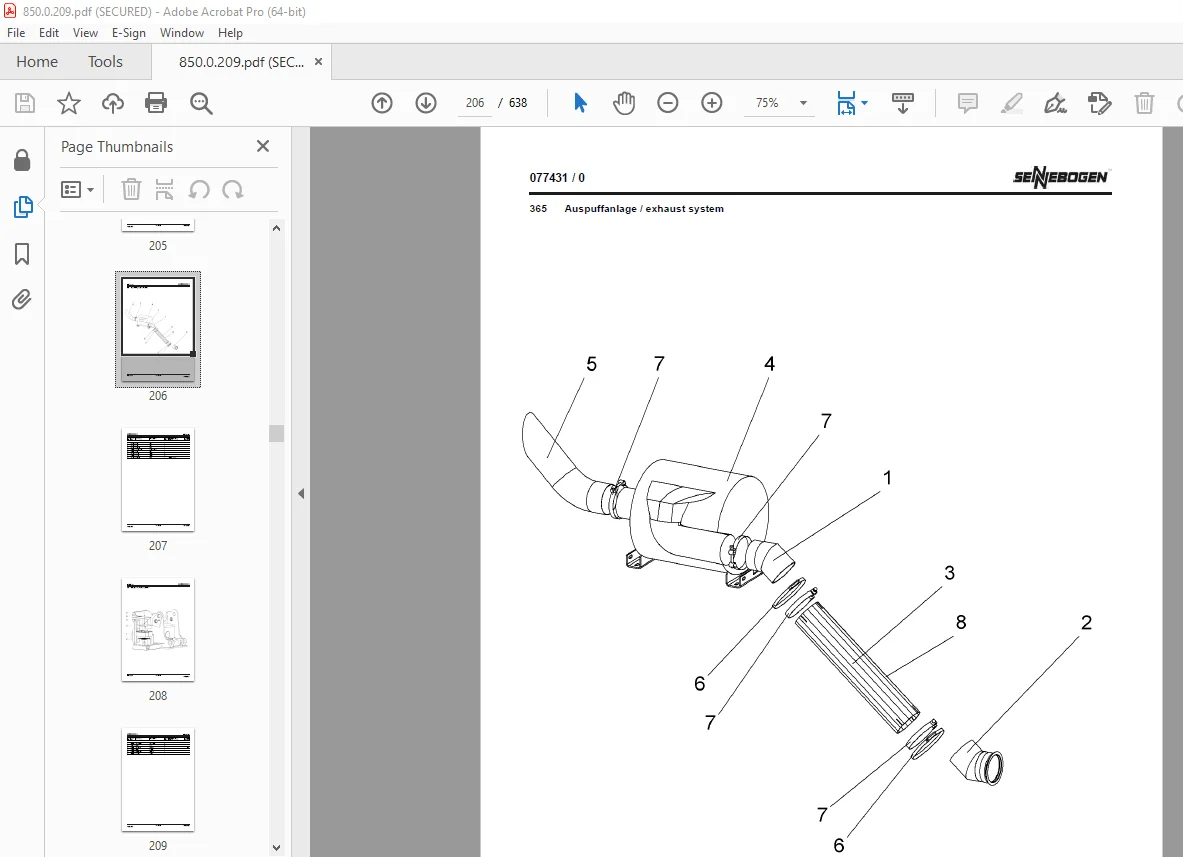
Task: Select page 207 thumbnail
Action: click(158, 480)
